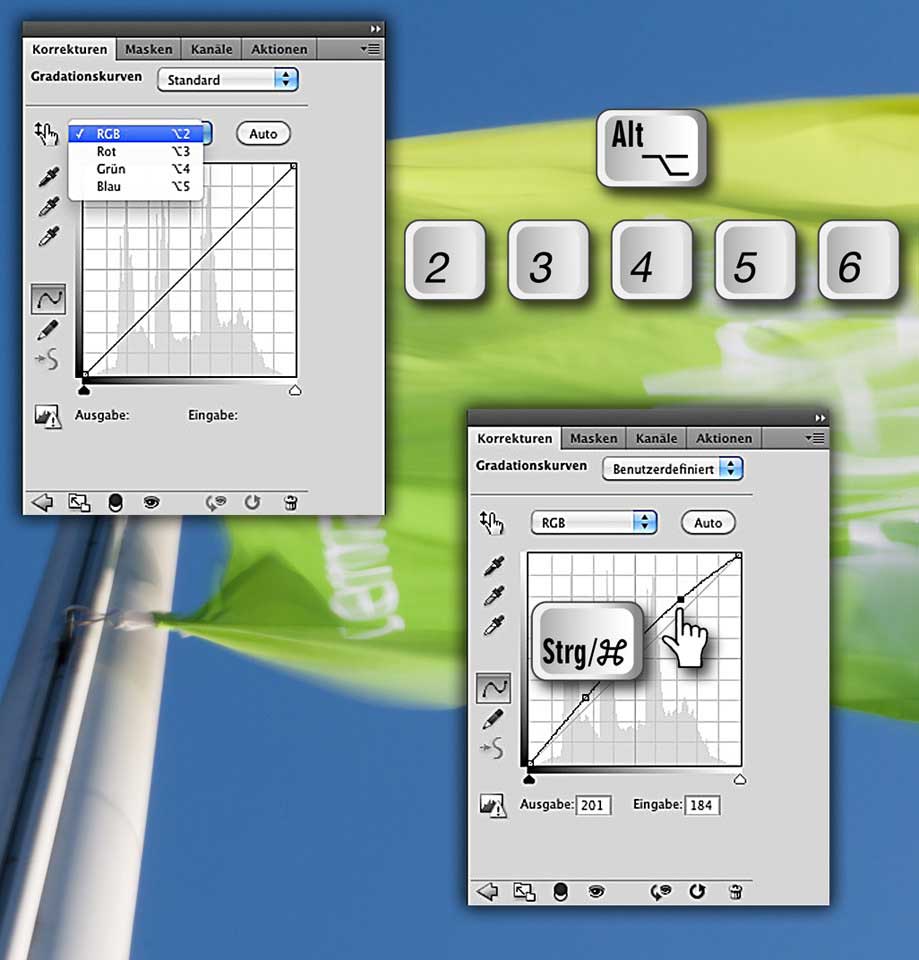Viewport: 919px width, 960px height.
Task: Open the Benutzerdefiniert preset dropdown
Action: tap(673, 469)
